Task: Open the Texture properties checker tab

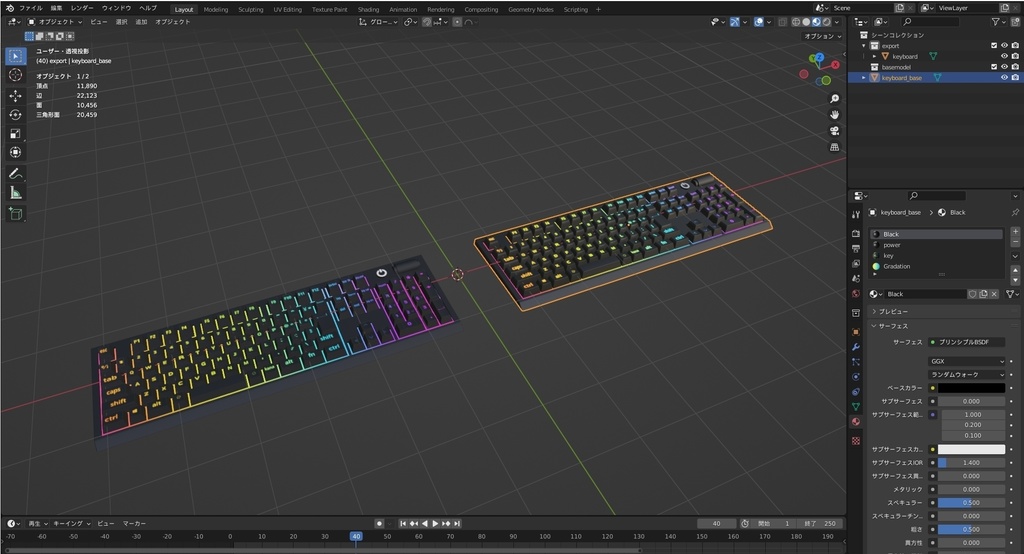Action: (x=856, y=441)
